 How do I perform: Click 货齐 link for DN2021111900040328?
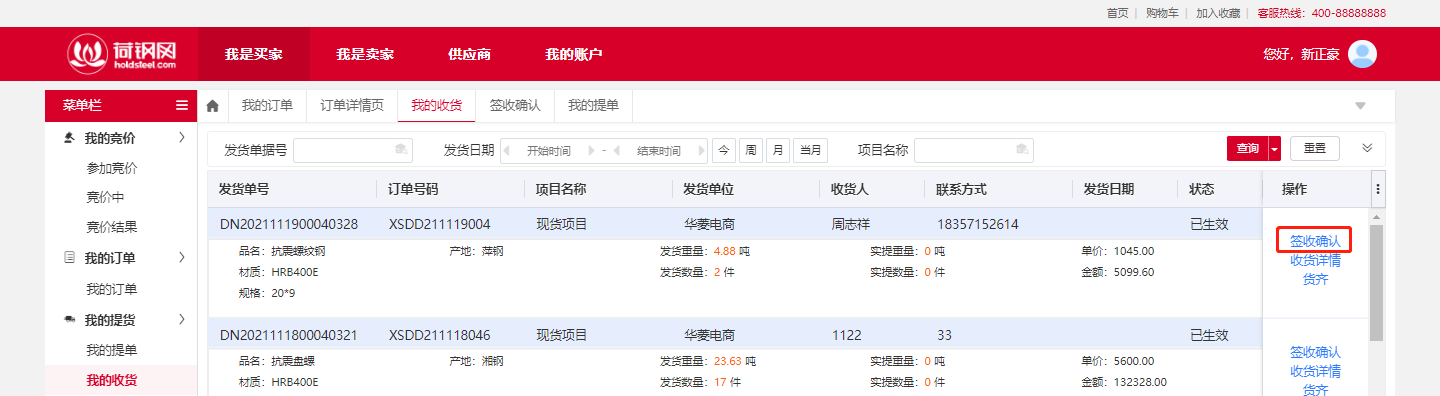pos(1315,279)
